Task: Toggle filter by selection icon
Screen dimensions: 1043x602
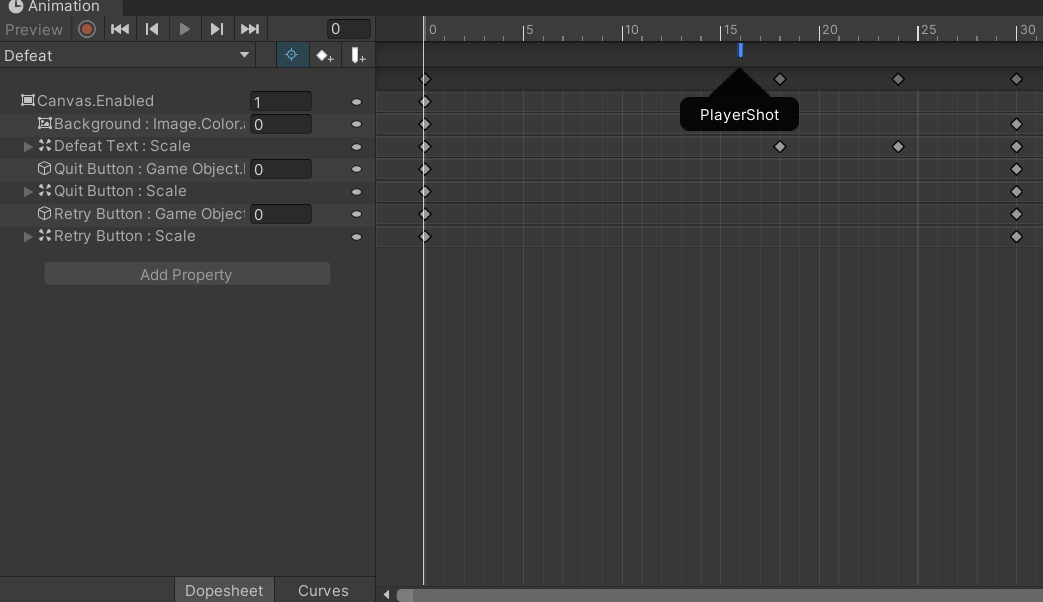Action: tap(292, 55)
